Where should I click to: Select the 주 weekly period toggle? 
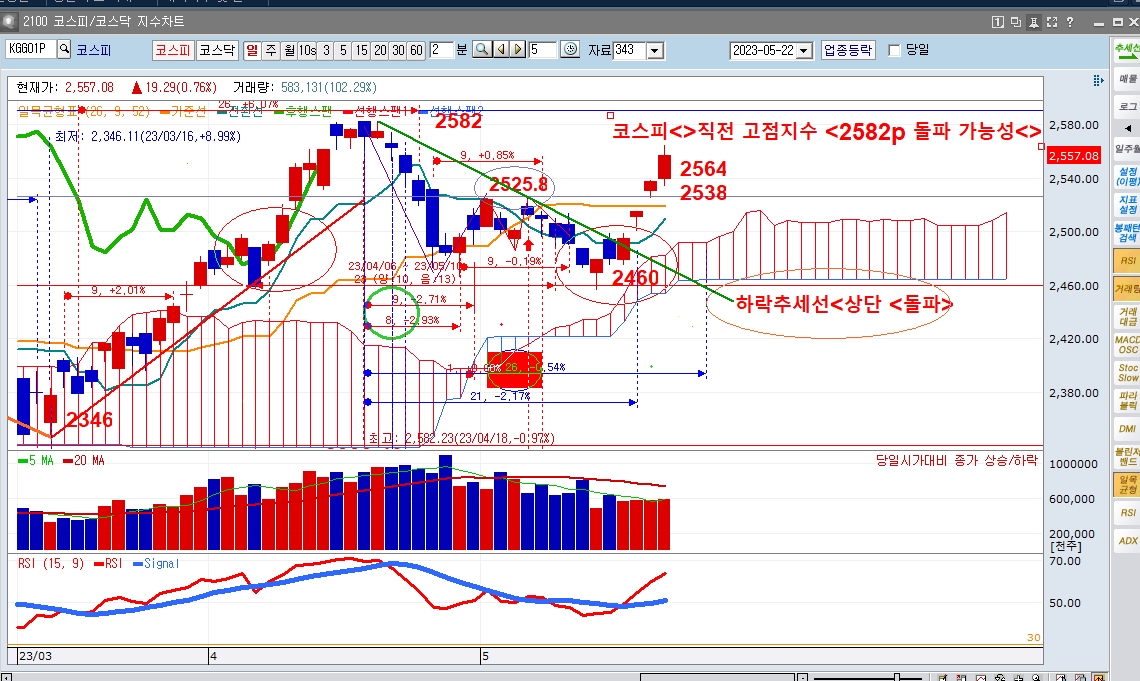click(270, 50)
